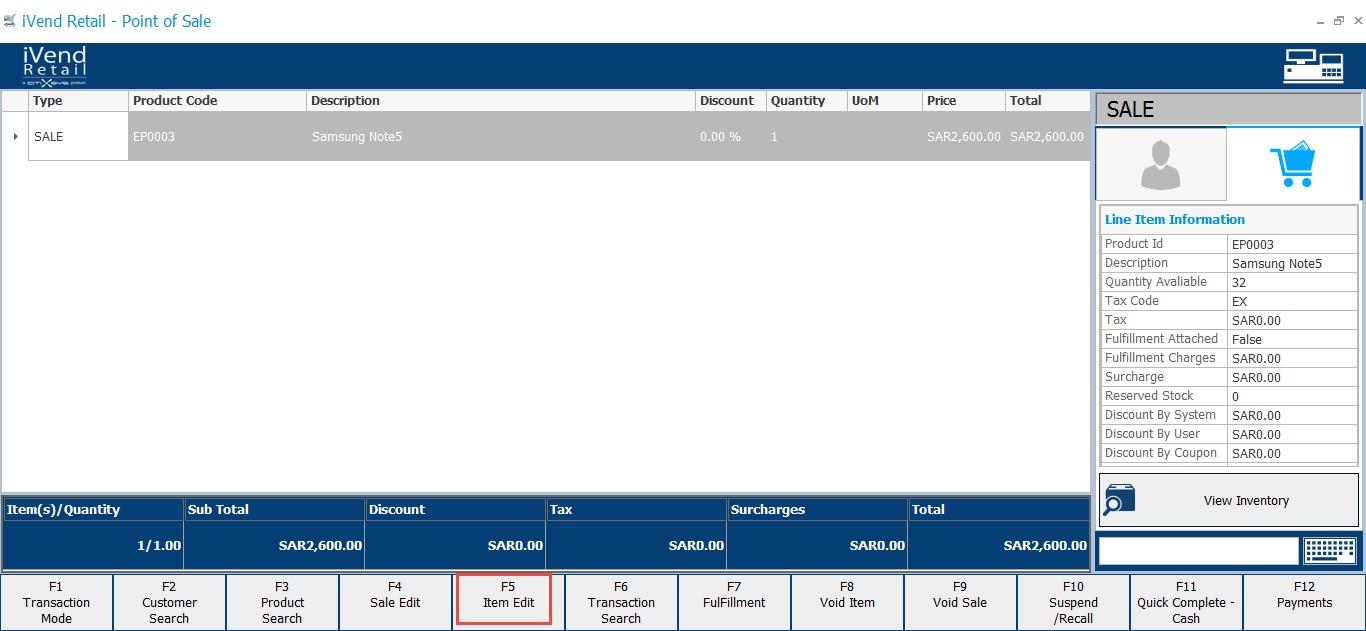This screenshot has height=631, width=1366.
Task: Expand the row arrow beside SALE line
Action: click(x=15, y=136)
